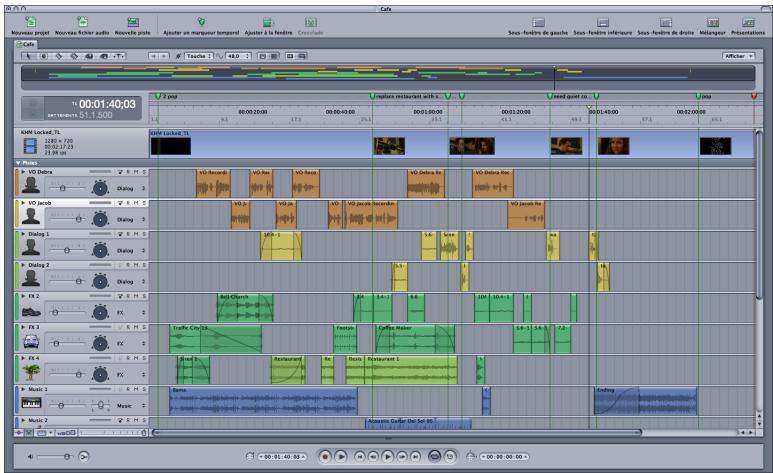773x473 pixels.
Task: Click the Record button in transport
Action: click(325, 457)
